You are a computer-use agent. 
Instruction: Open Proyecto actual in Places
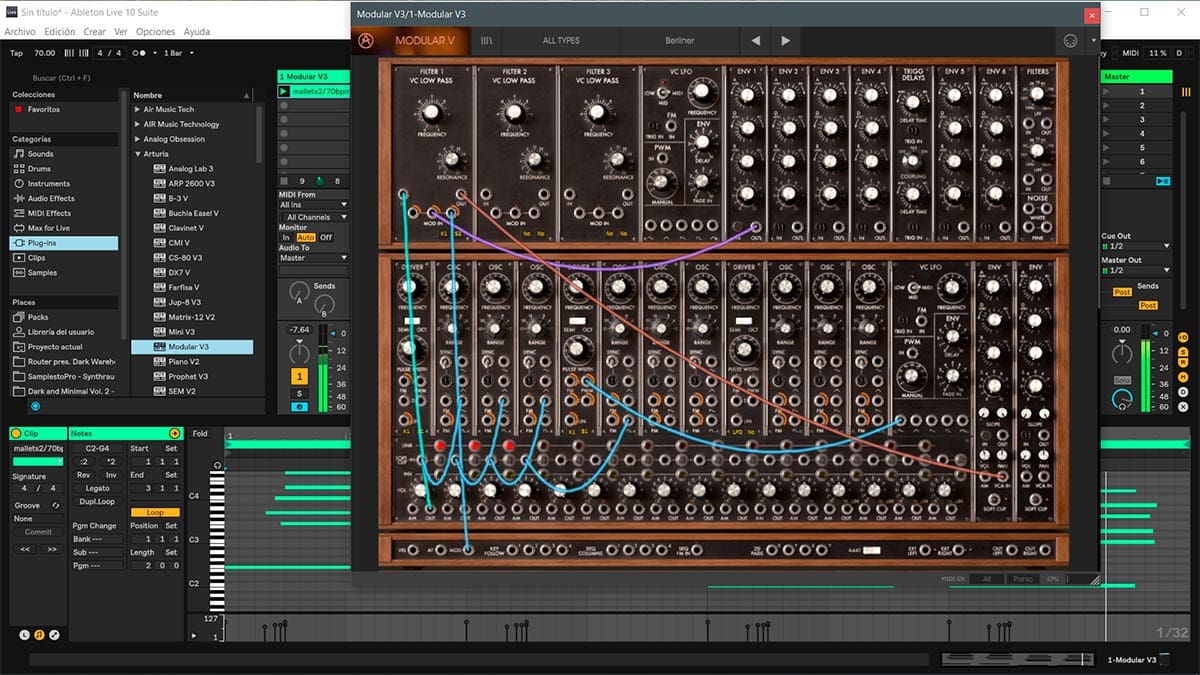tap(64, 347)
